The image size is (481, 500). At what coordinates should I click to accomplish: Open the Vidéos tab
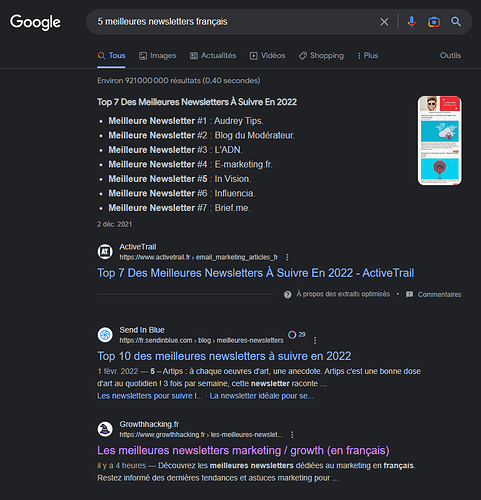click(x=267, y=56)
